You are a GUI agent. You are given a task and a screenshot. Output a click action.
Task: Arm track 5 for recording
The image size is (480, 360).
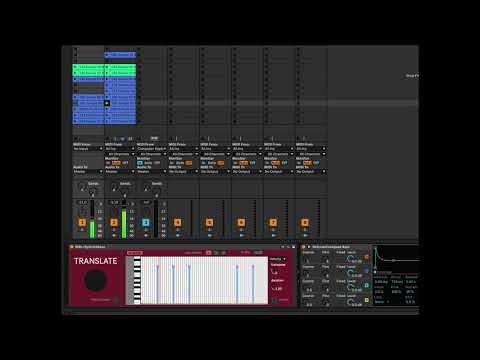pyautogui.click(x=209, y=235)
